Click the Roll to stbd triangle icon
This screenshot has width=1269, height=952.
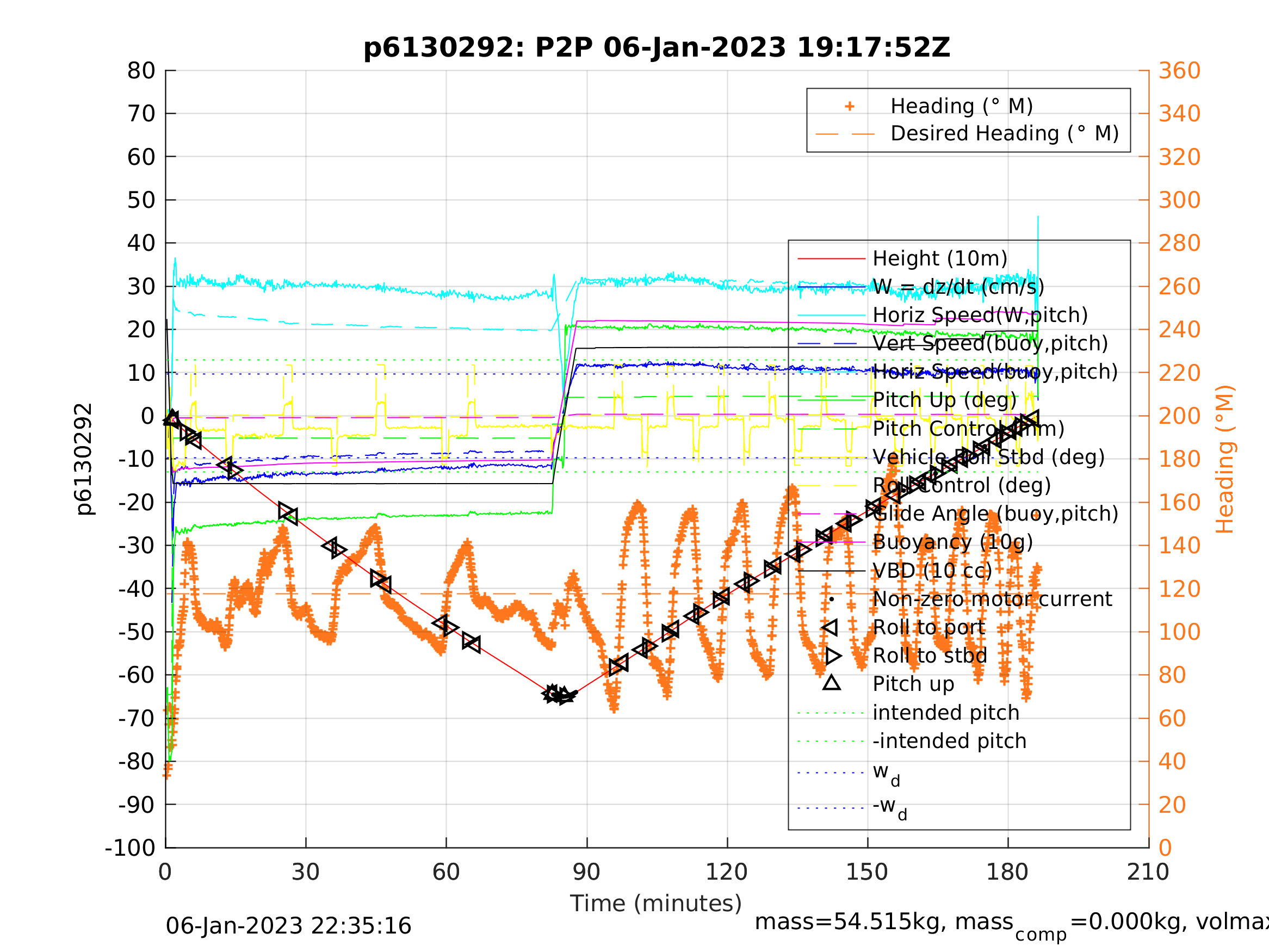[833, 656]
